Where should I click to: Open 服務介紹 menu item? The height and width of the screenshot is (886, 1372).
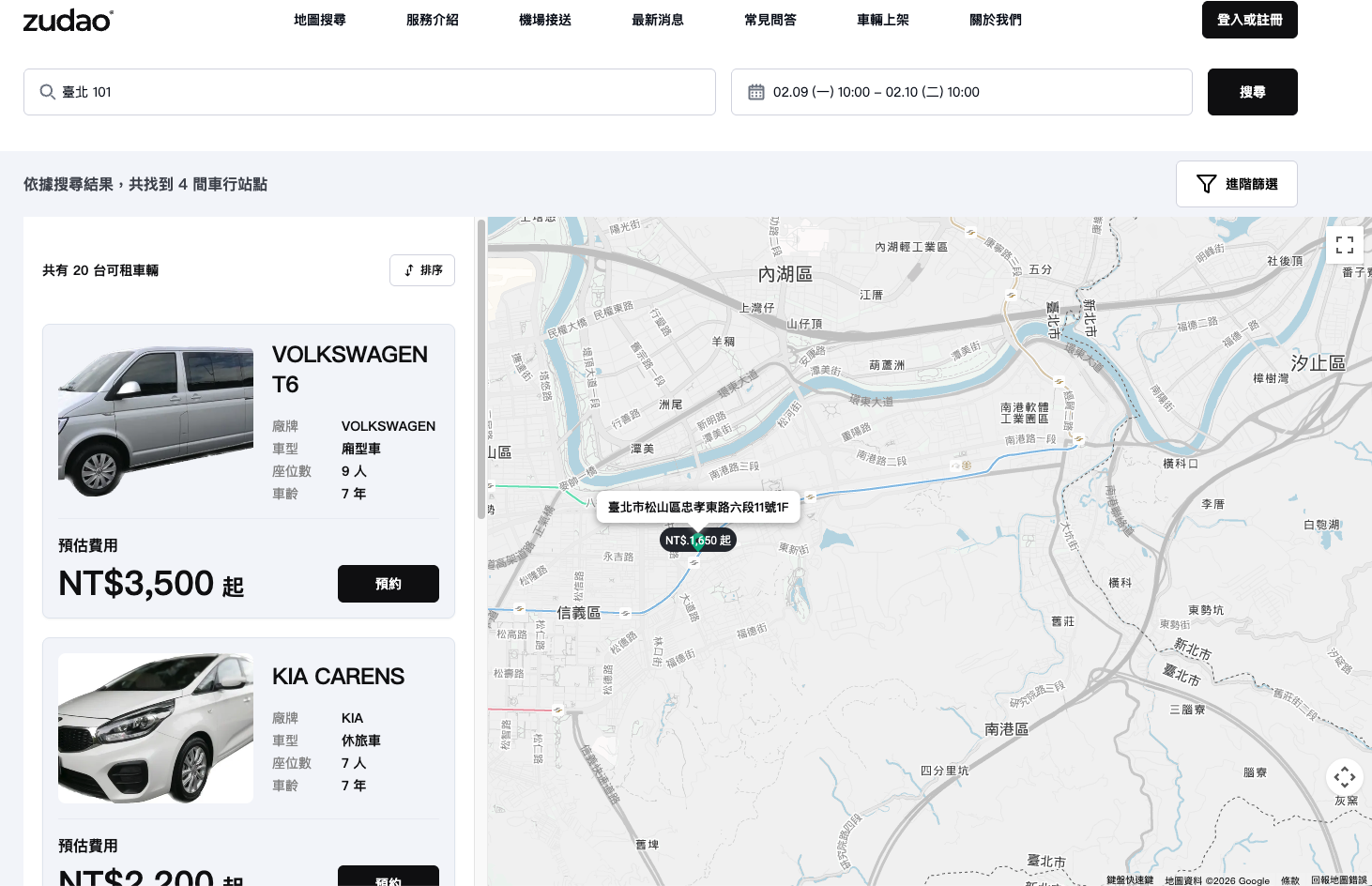click(433, 20)
